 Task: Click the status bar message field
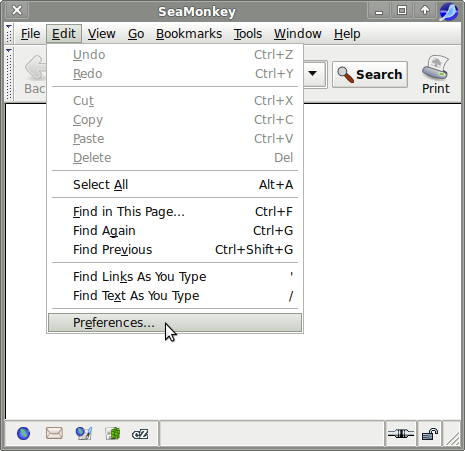(272, 434)
